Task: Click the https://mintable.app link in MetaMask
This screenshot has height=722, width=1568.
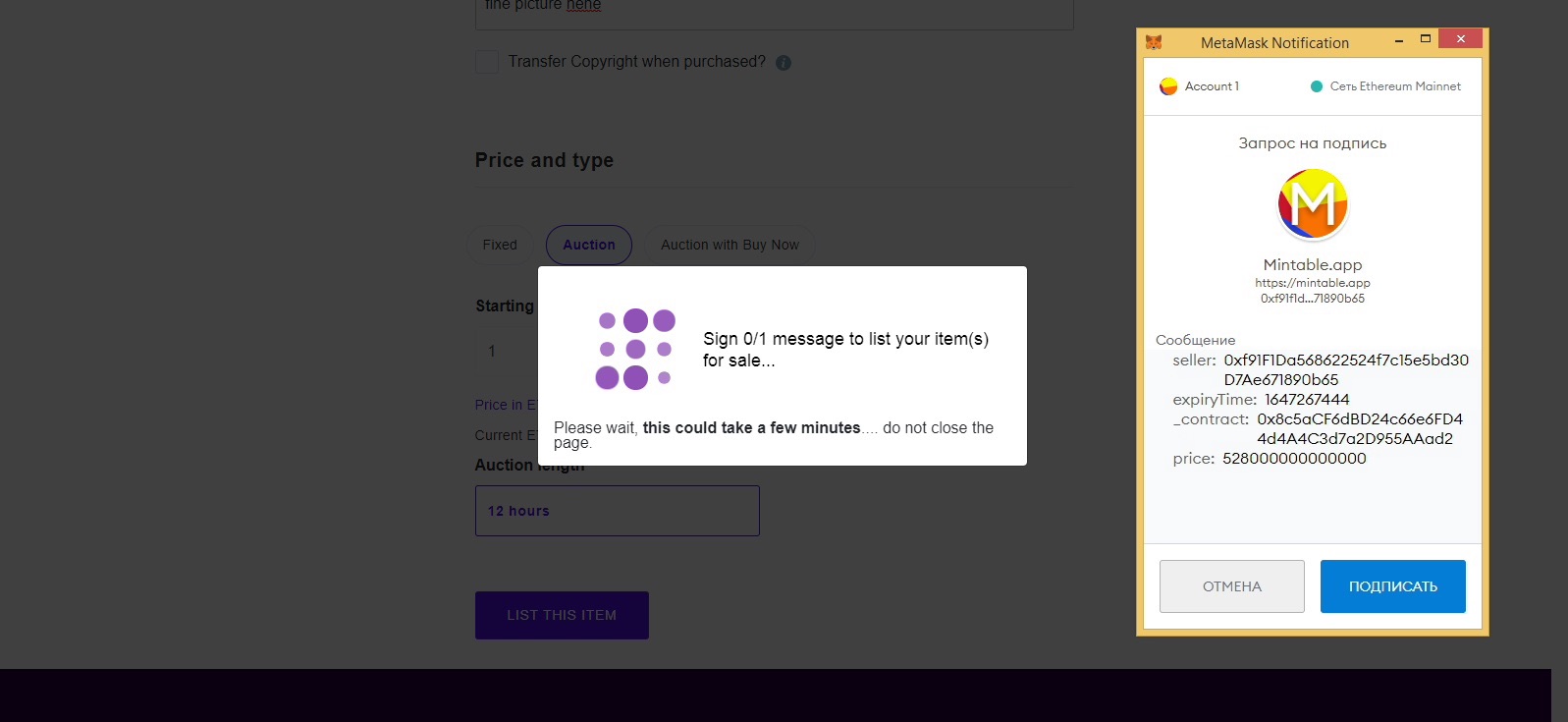Action: tap(1312, 283)
